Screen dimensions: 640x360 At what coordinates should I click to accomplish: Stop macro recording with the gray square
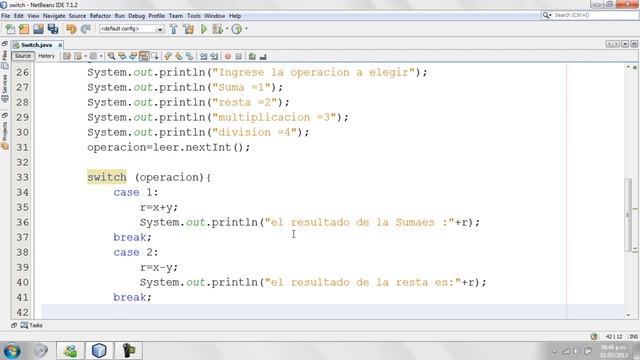point(239,56)
